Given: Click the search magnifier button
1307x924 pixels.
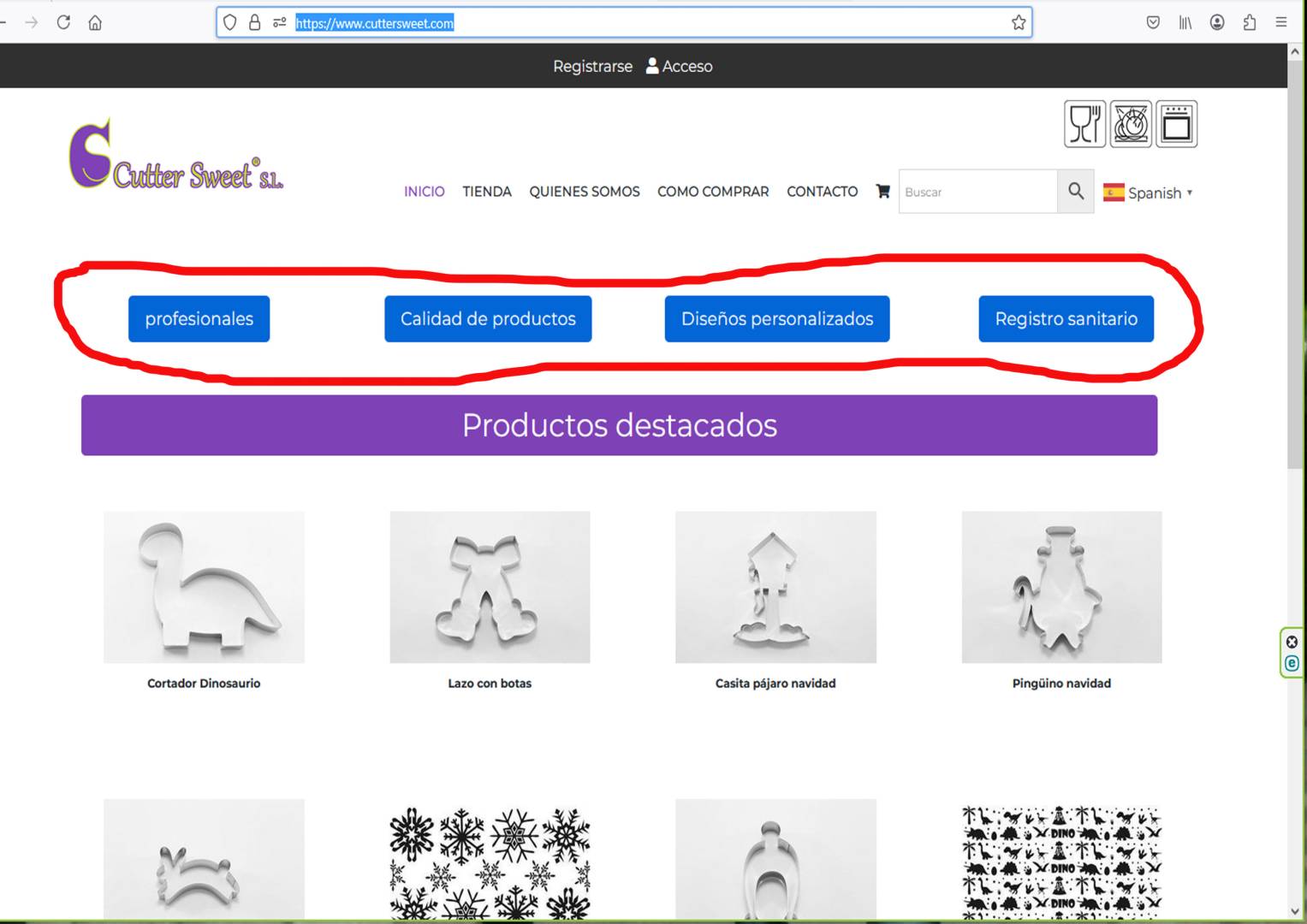Looking at the screenshot, I should (1076, 192).
